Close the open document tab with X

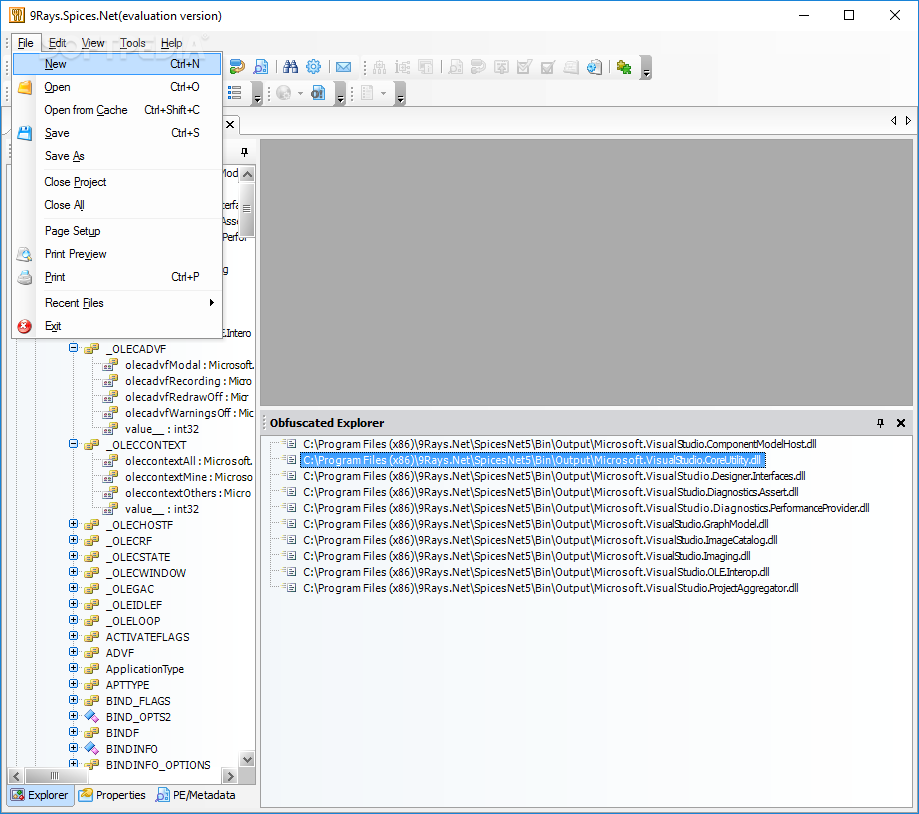(x=230, y=124)
